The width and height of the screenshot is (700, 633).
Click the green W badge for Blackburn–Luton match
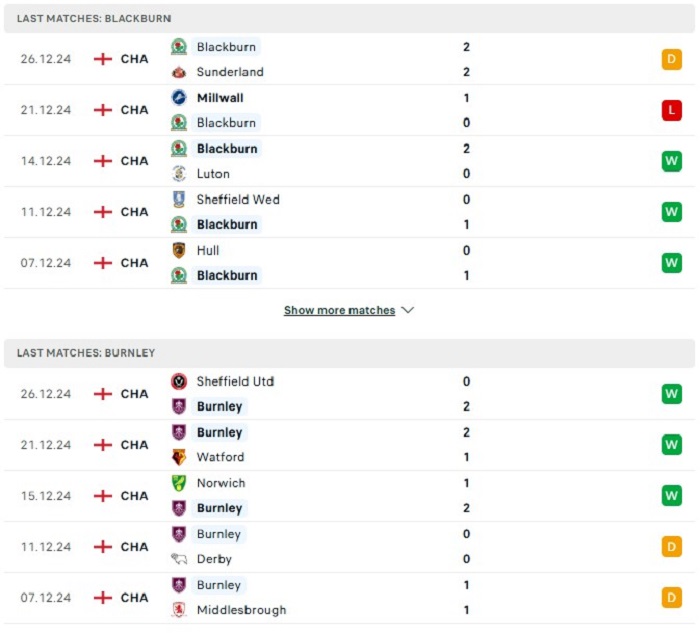point(671,161)
